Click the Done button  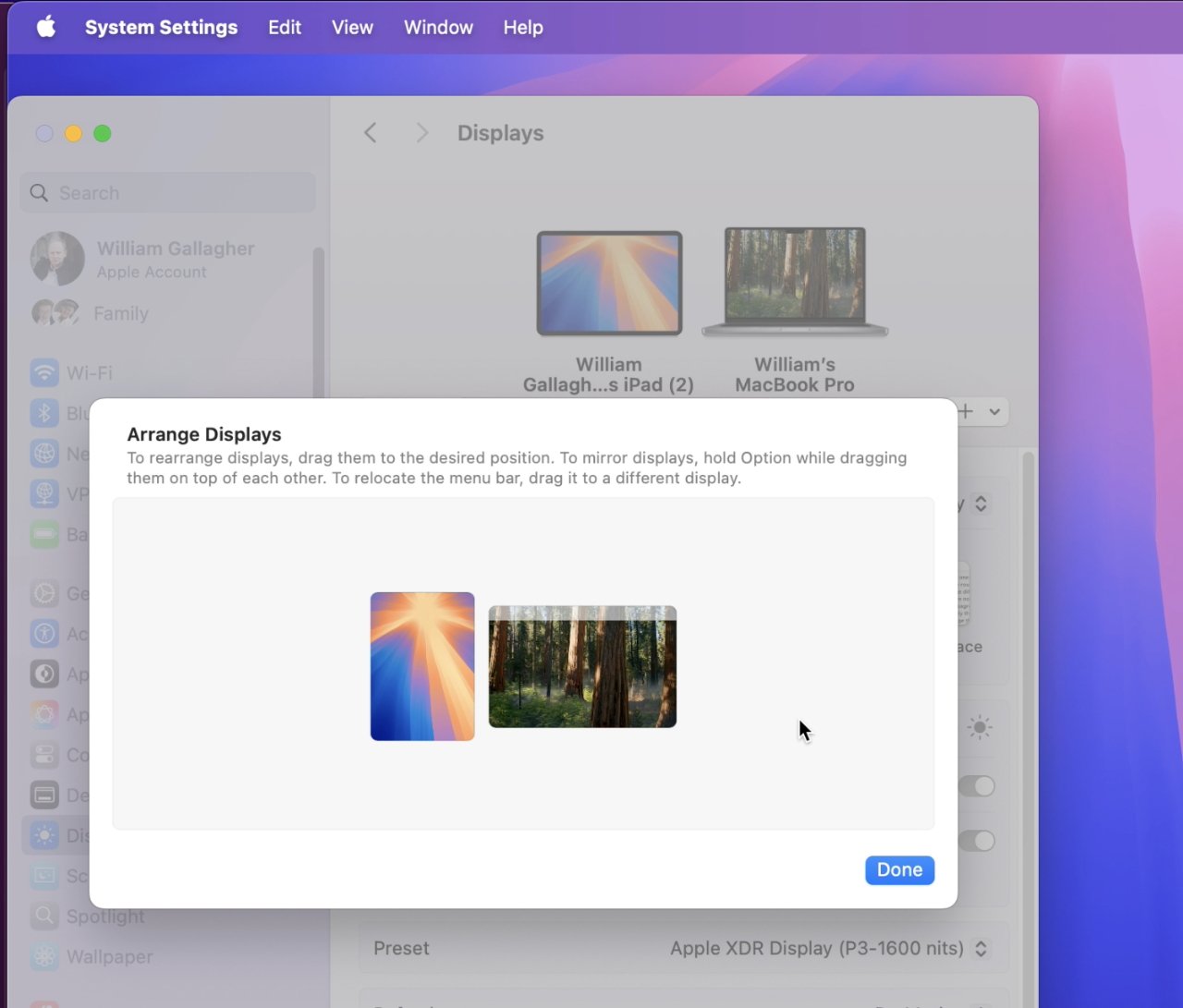899,869
